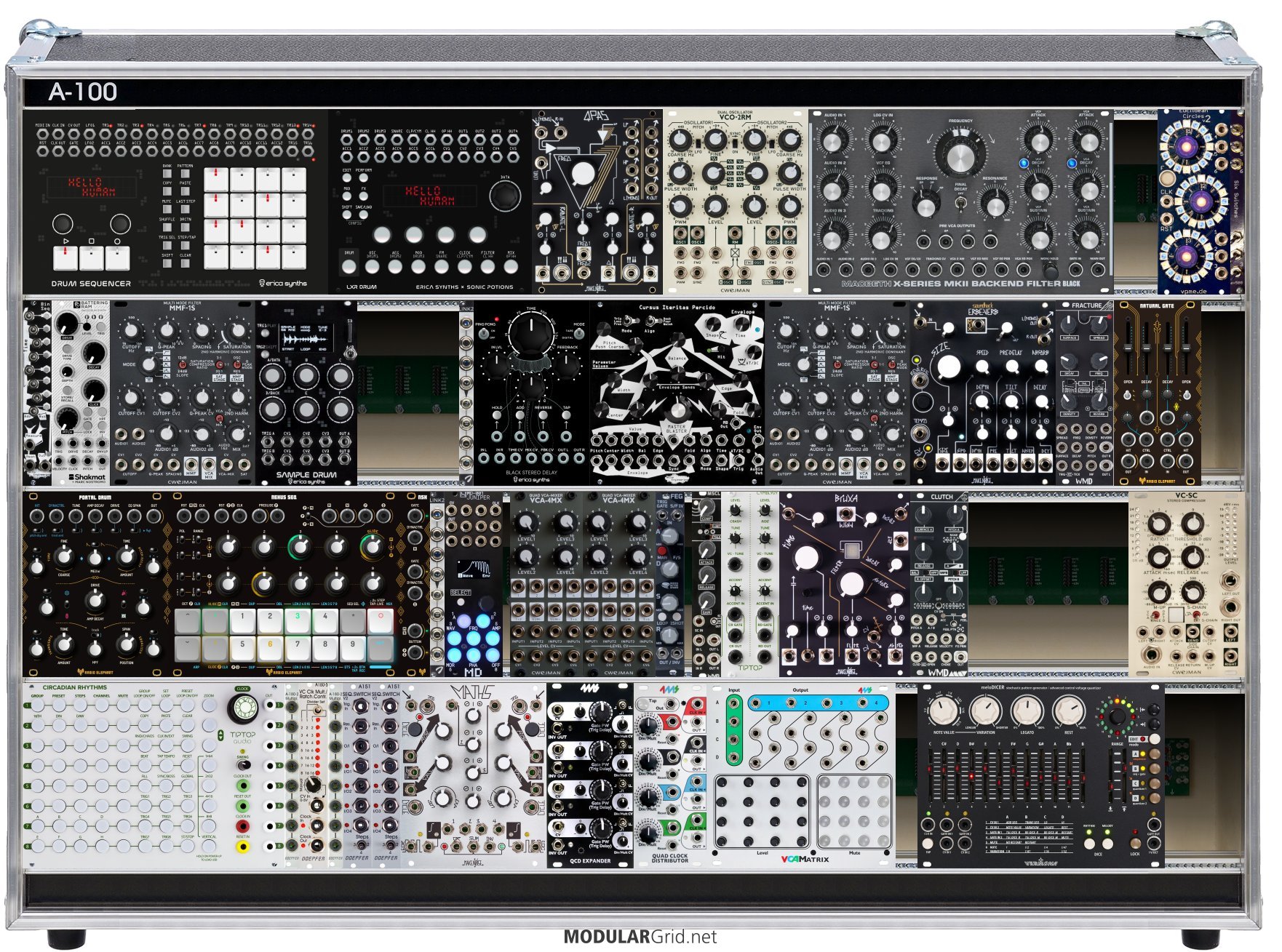Viewport: 1282px width, 952px height.
Task: Hit the play button on Drum Sequencer
Action: (x=65, y=257)
